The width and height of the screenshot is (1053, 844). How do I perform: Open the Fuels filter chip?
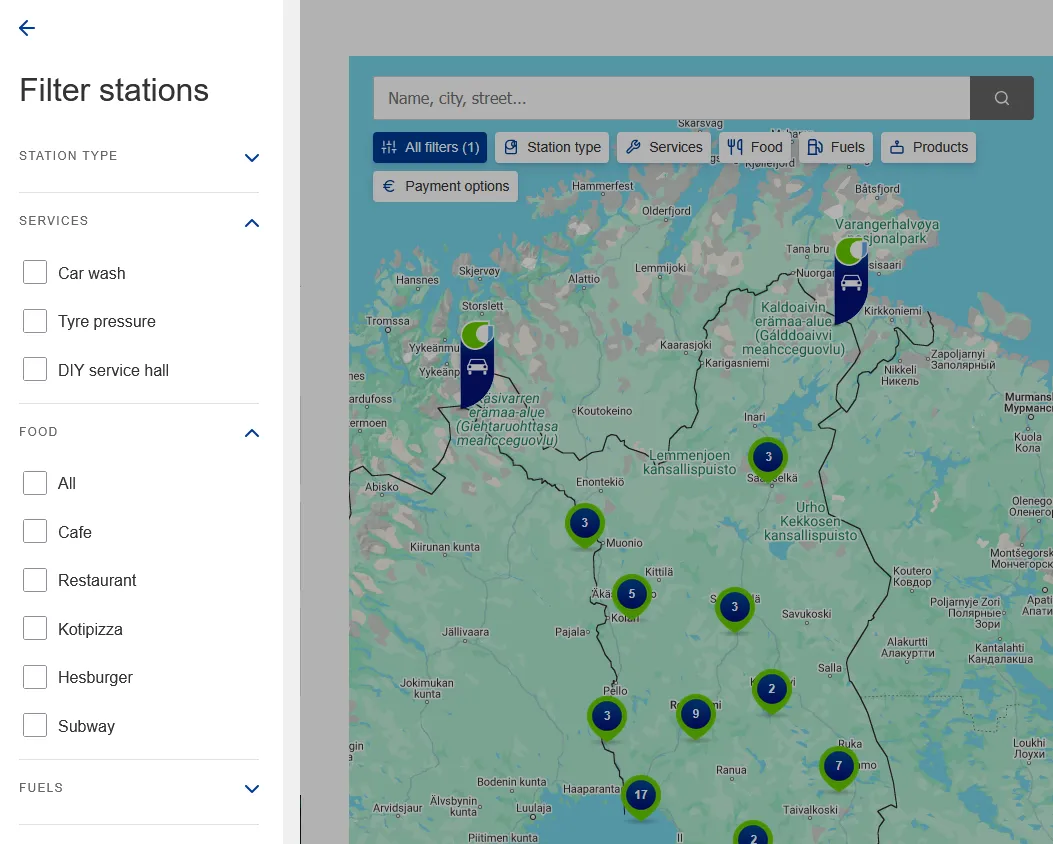coord(835,147)
